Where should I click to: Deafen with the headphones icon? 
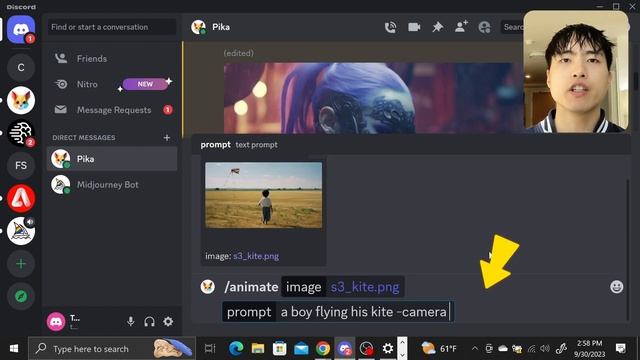[149, 322]
